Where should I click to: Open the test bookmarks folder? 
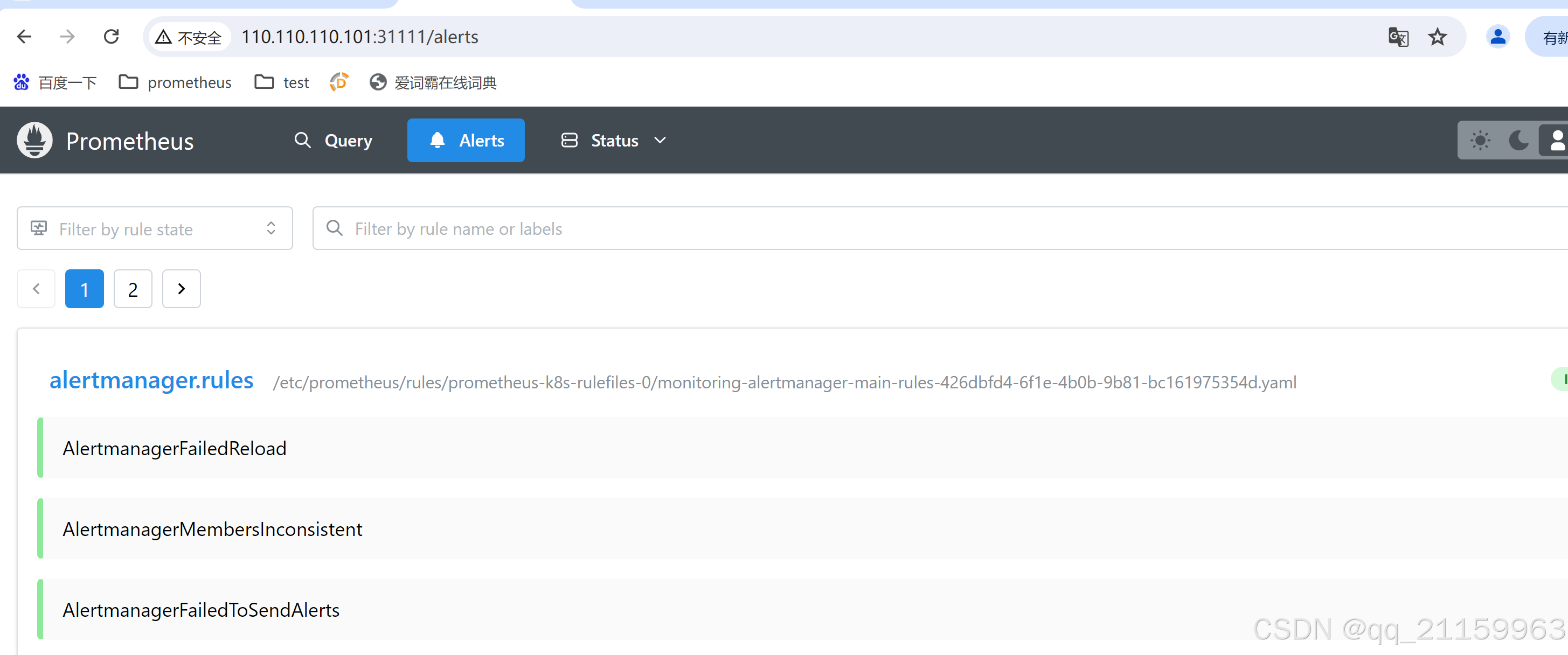click(282, 82)
